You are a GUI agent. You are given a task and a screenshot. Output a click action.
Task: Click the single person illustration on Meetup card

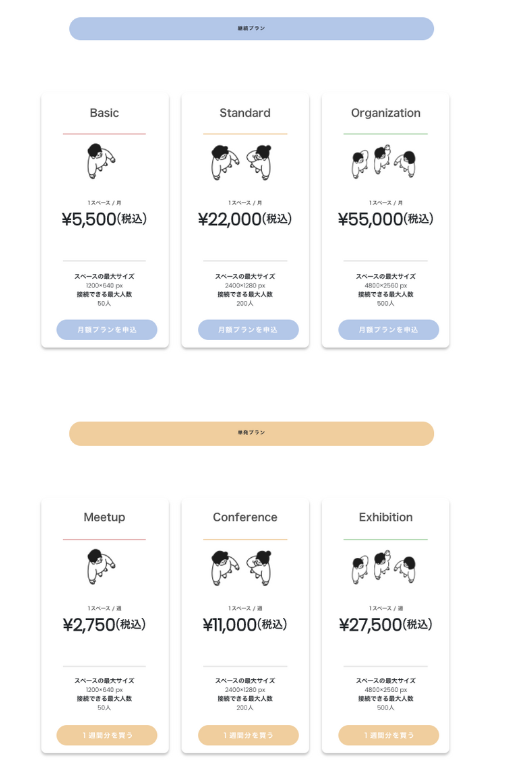tap(101, 566)
